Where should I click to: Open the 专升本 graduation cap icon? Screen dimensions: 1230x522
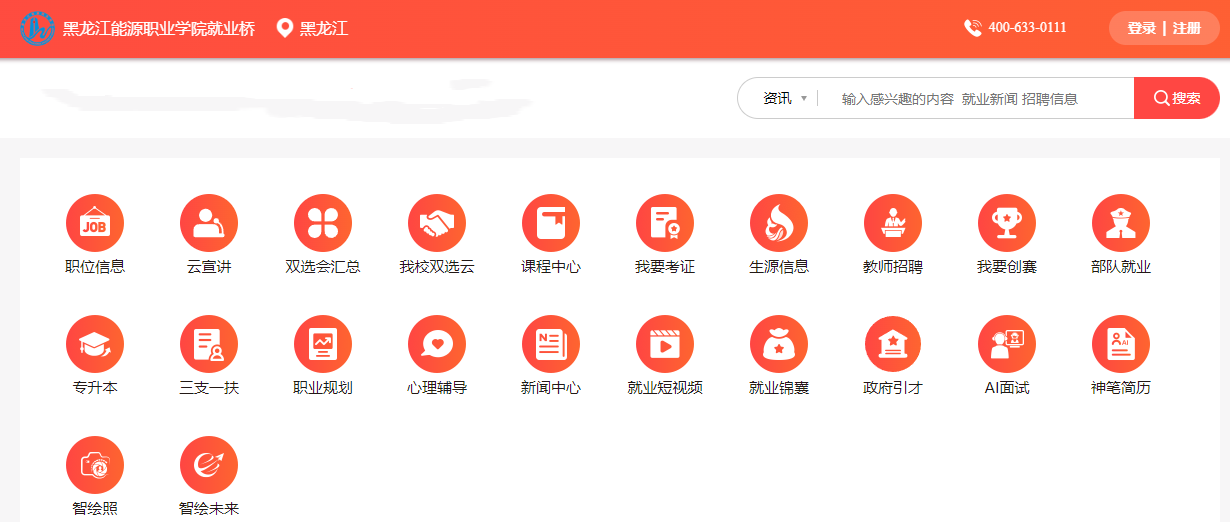pos(94,344)
